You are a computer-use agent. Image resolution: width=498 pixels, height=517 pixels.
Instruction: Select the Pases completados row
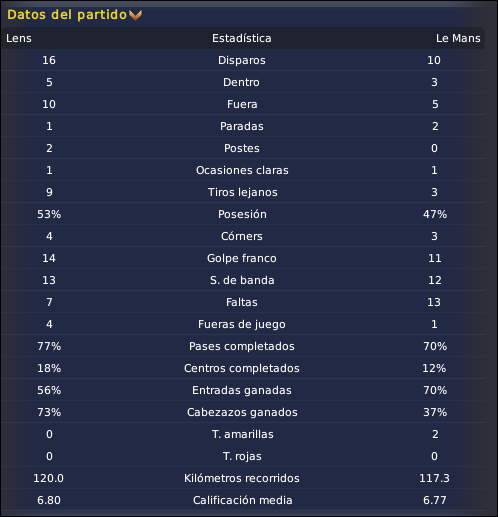[243, 346]
